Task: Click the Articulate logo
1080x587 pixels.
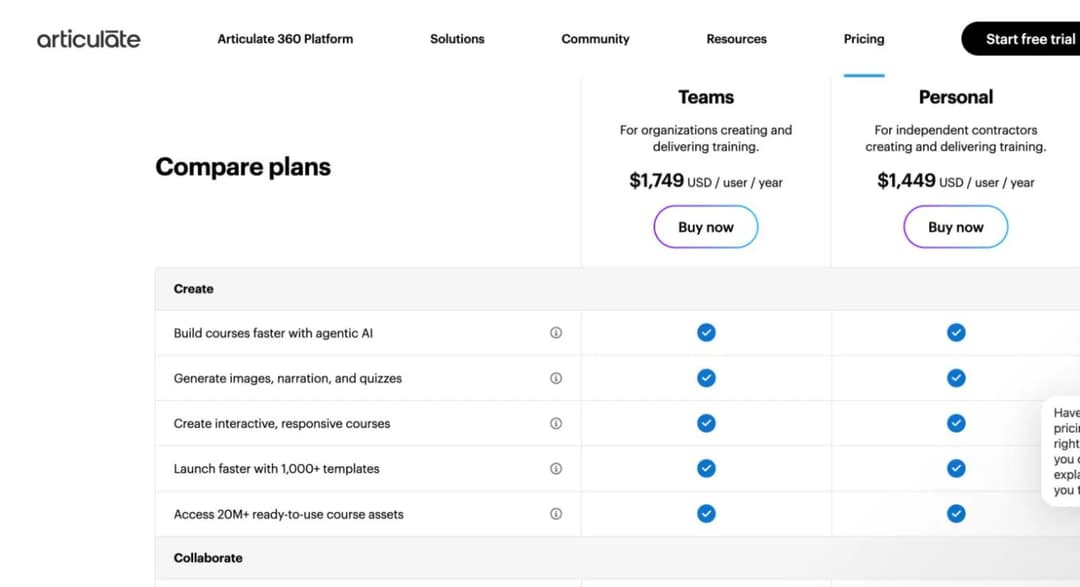Action: (88, 39)
